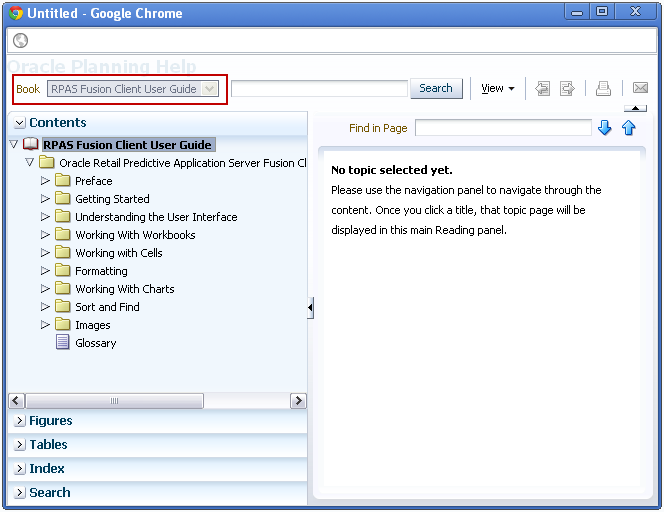
Task: Collapse Oracle Retail Predictive Application Server node
Action: tap(30, 162)
